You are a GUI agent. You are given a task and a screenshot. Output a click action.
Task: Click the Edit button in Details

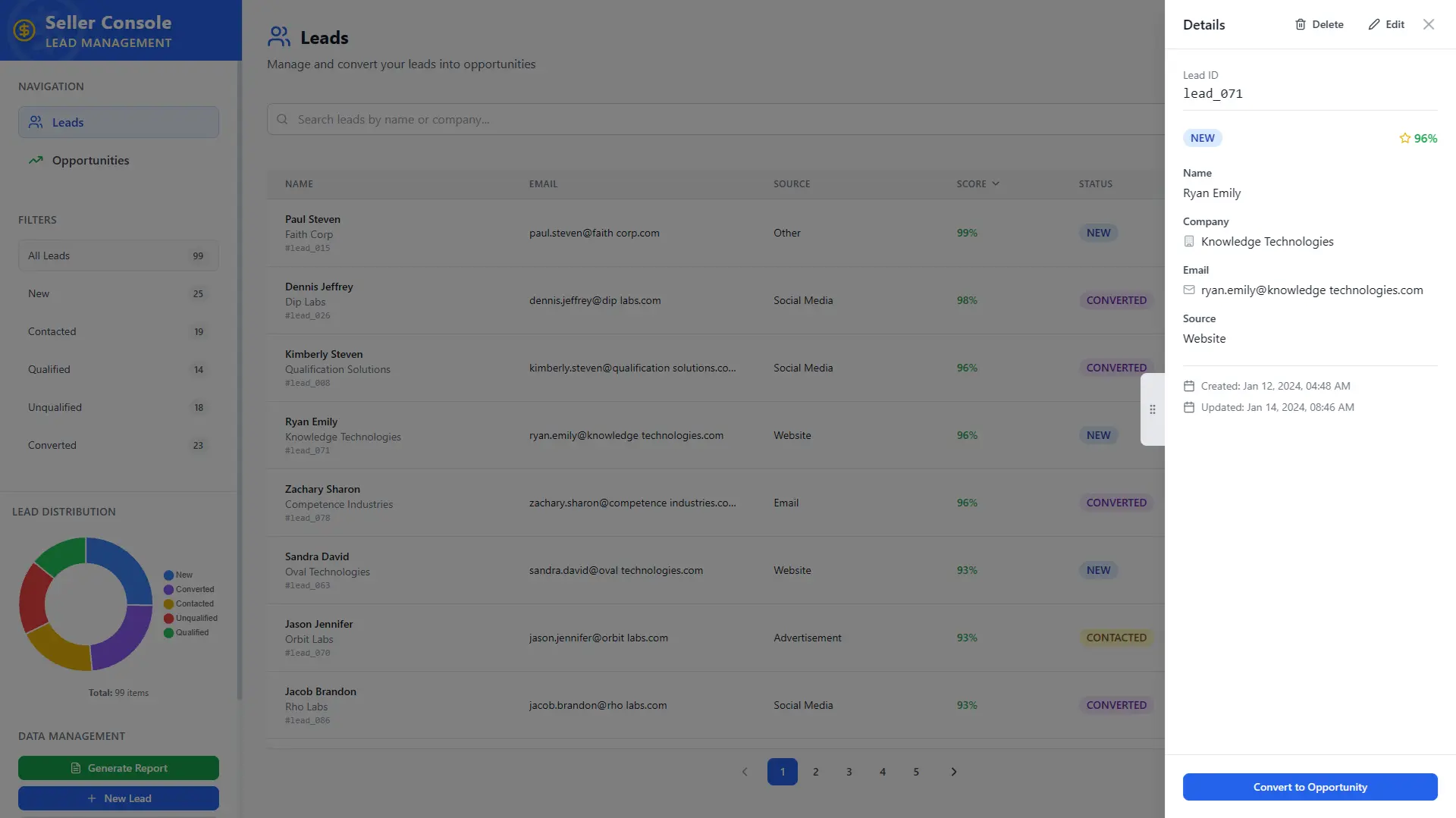point(1386,24)
